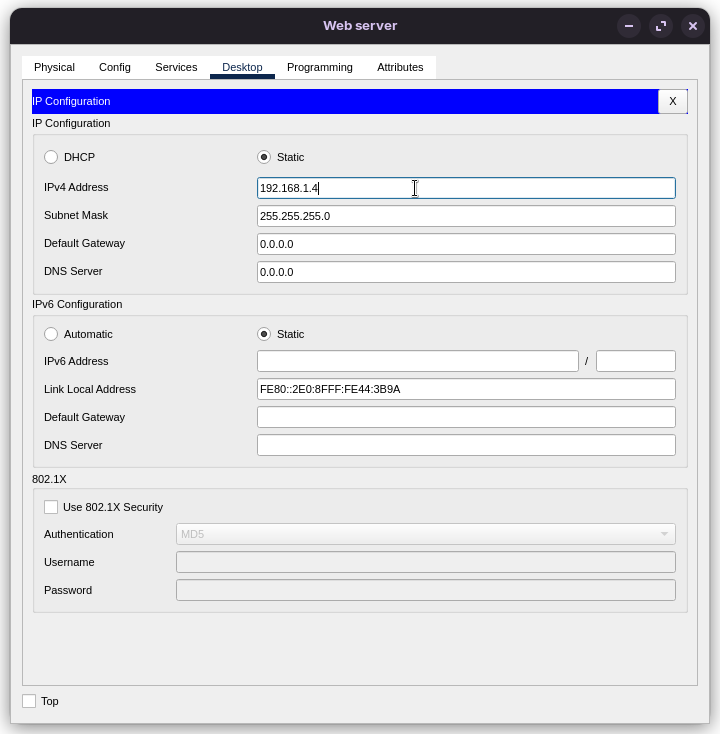Click the 802.1X section heading
This screenshot has width=720, height=734.
pyautogui.click(x=49, y=479)
